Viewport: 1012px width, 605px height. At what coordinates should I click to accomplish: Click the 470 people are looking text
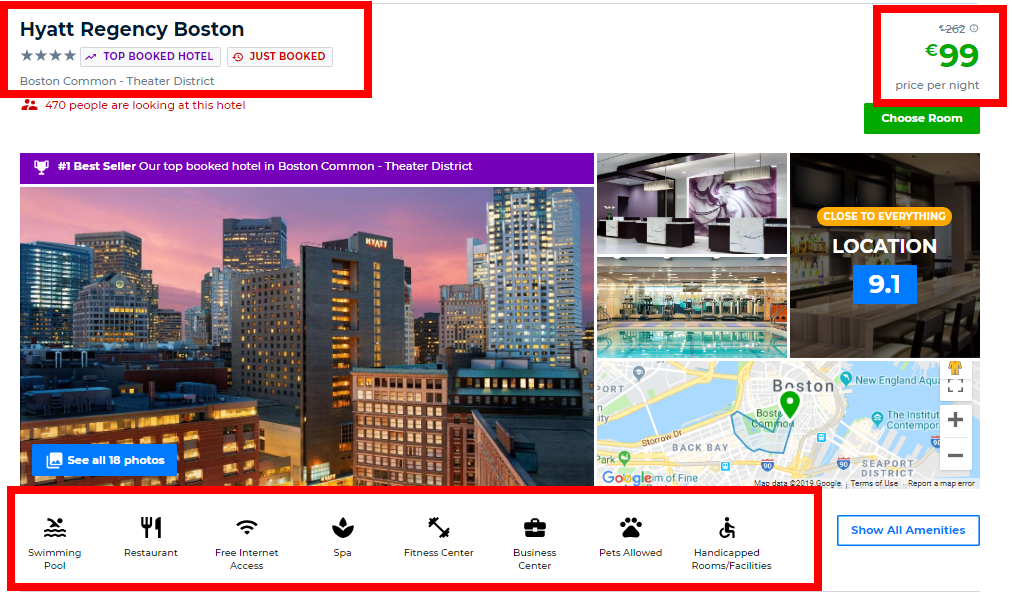point(145,105)
